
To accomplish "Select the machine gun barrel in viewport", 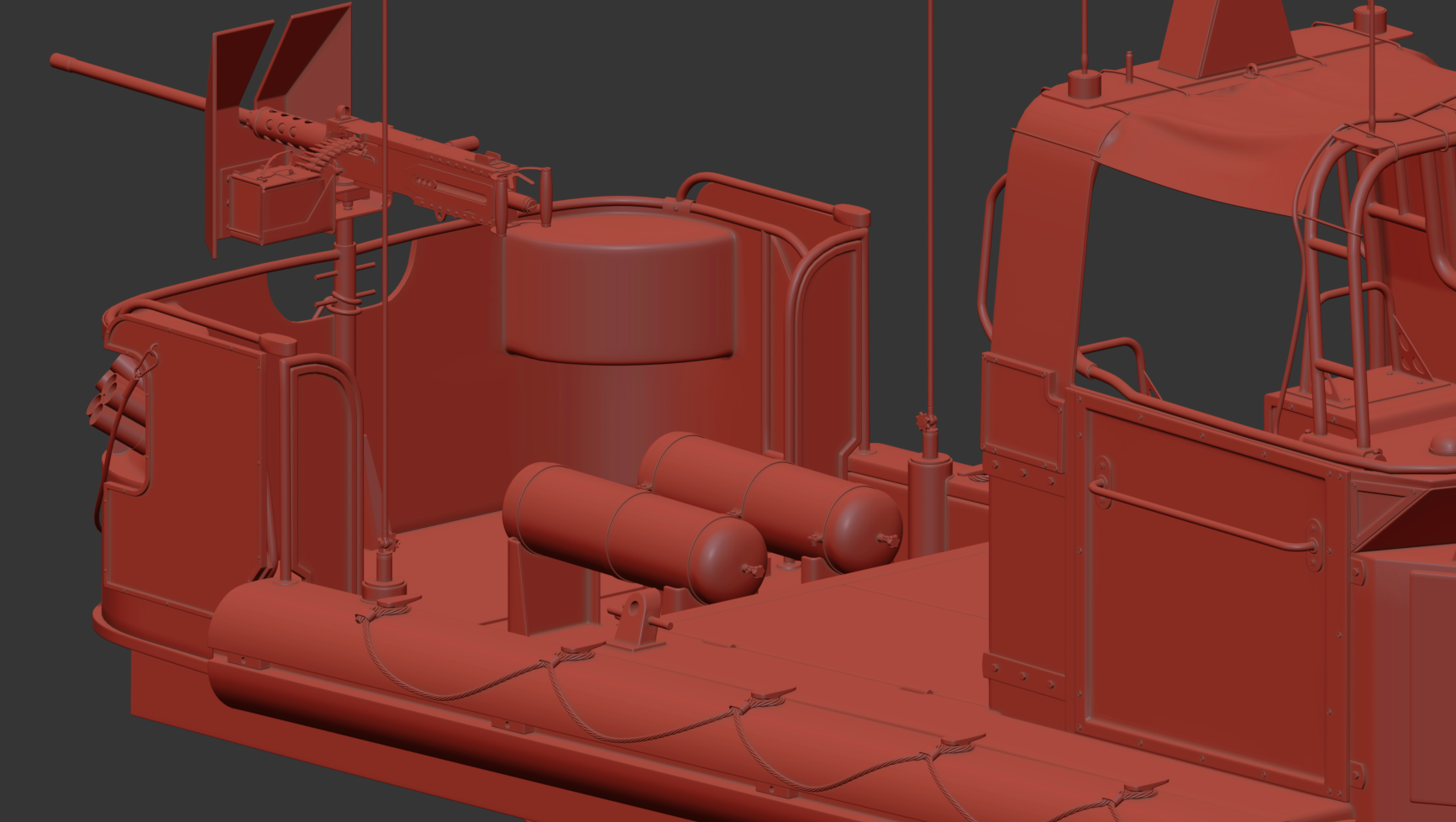I will [x=130, y=82].
